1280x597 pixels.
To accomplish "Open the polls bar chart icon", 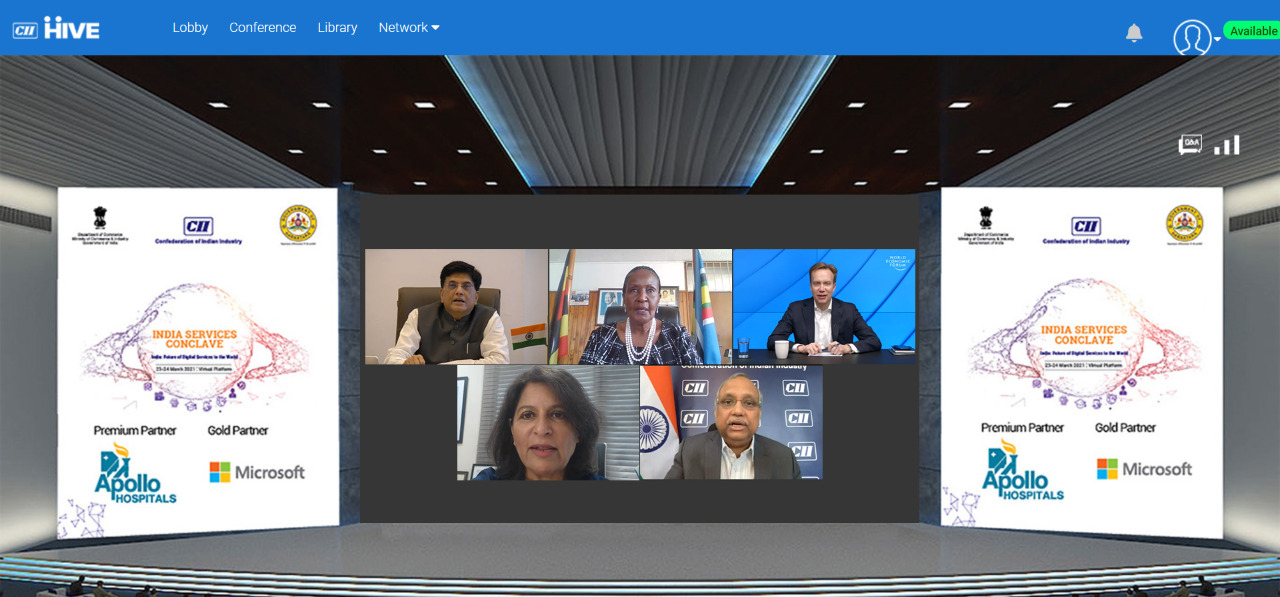I will click(x=1227, y=145).
